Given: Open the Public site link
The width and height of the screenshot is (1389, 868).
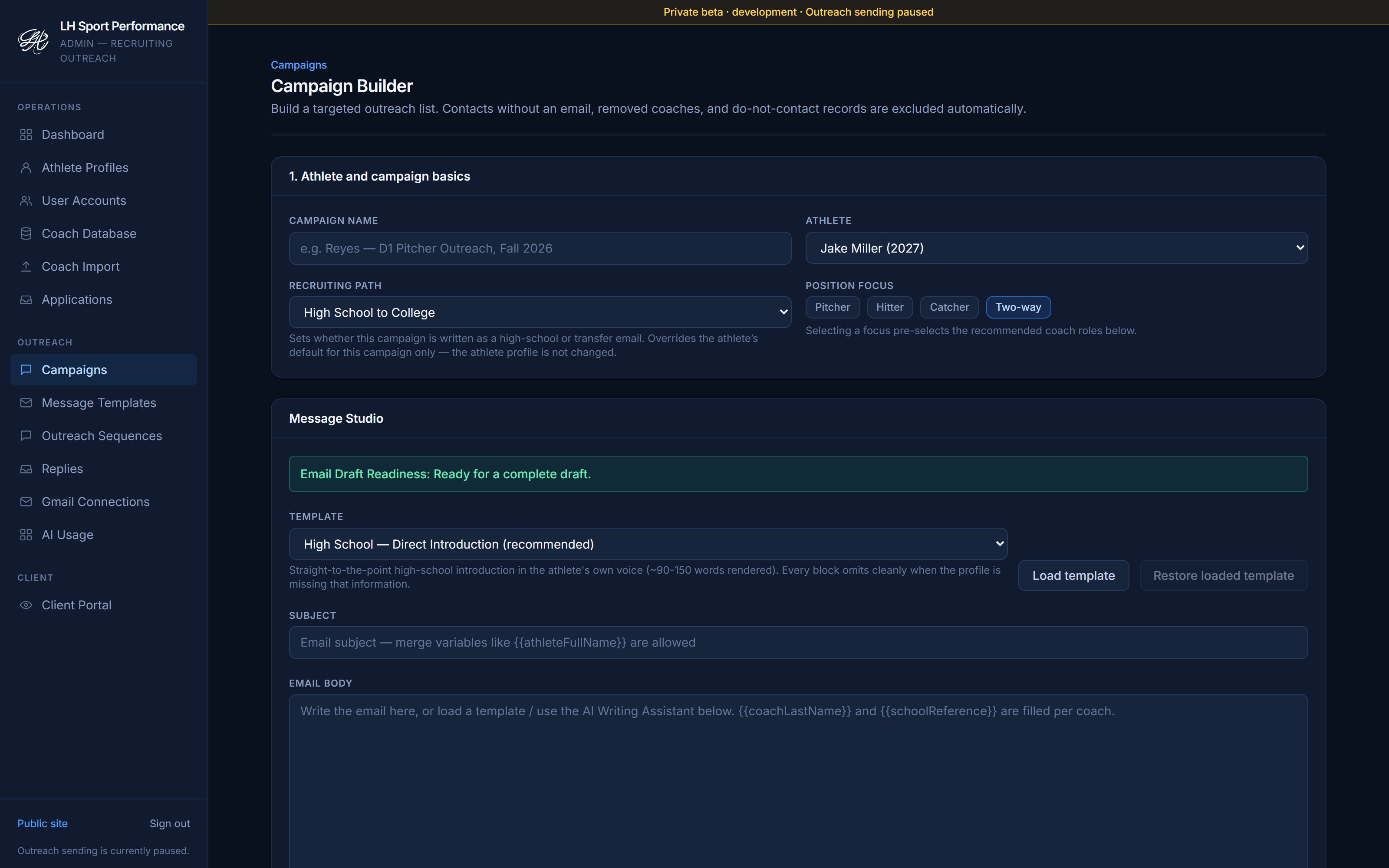Looking at the screenshot, I should (x=43, y=823).
